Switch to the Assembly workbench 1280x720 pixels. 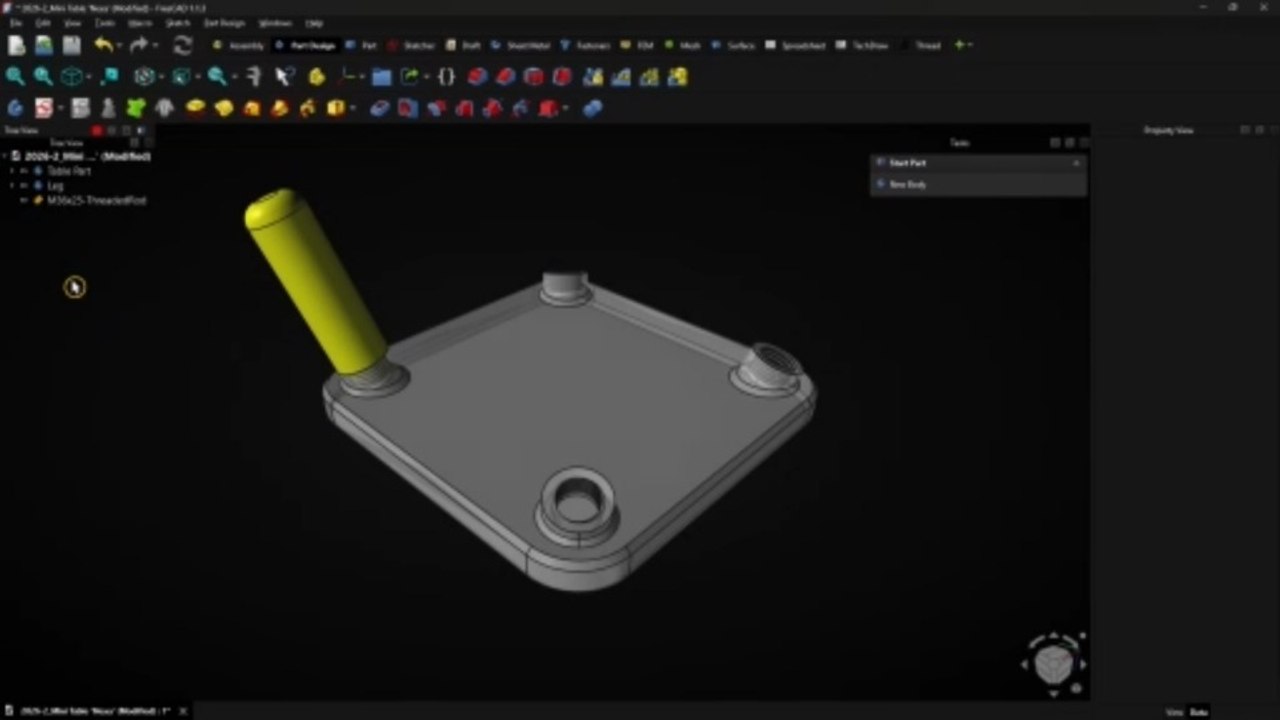click(239, 45)
